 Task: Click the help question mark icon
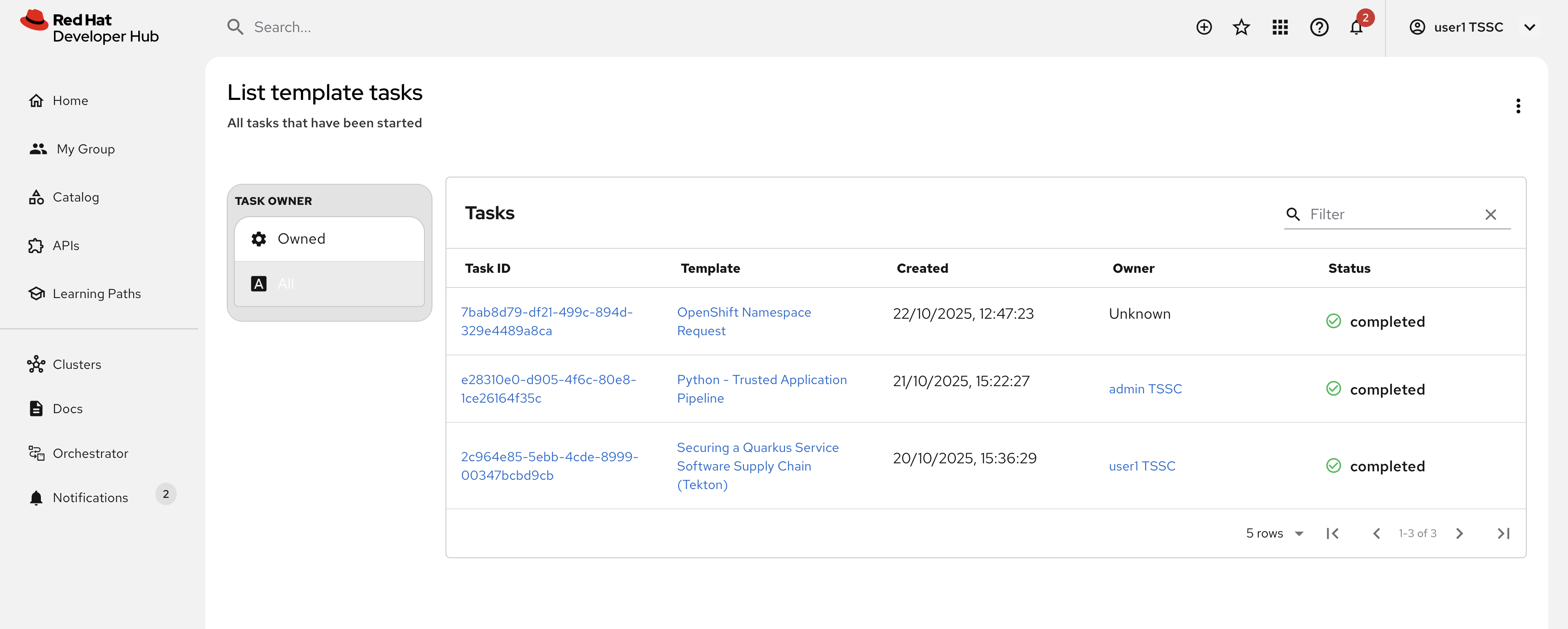click(1318, 27)
